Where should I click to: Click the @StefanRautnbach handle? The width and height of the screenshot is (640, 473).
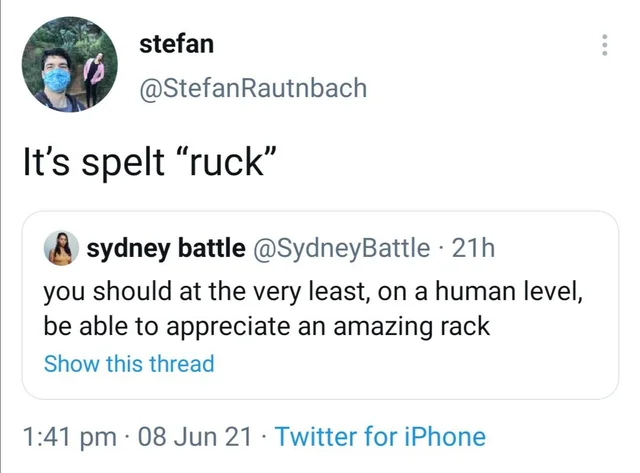[x=253, y=88]
